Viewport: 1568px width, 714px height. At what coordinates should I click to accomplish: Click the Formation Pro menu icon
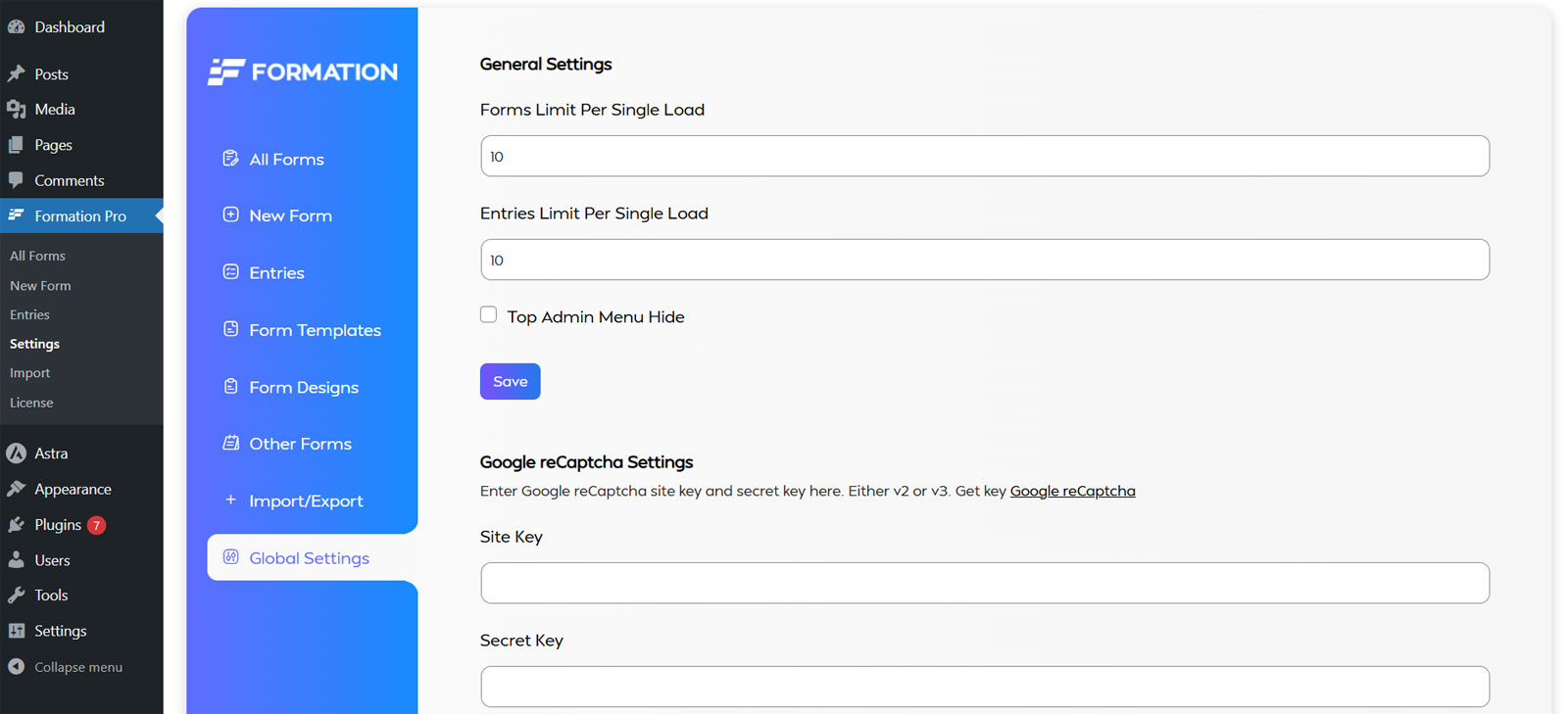pyautogui.click(x=17, y=214)
